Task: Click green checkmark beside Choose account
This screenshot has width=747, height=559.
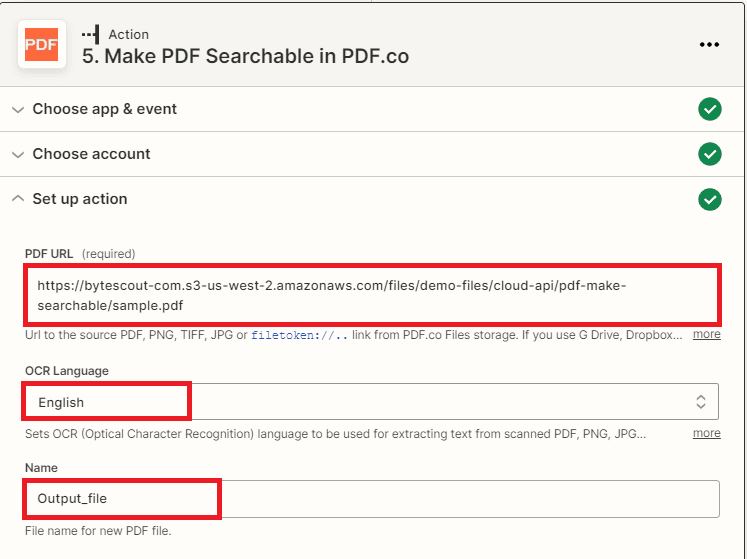Action: pos(709,154)
